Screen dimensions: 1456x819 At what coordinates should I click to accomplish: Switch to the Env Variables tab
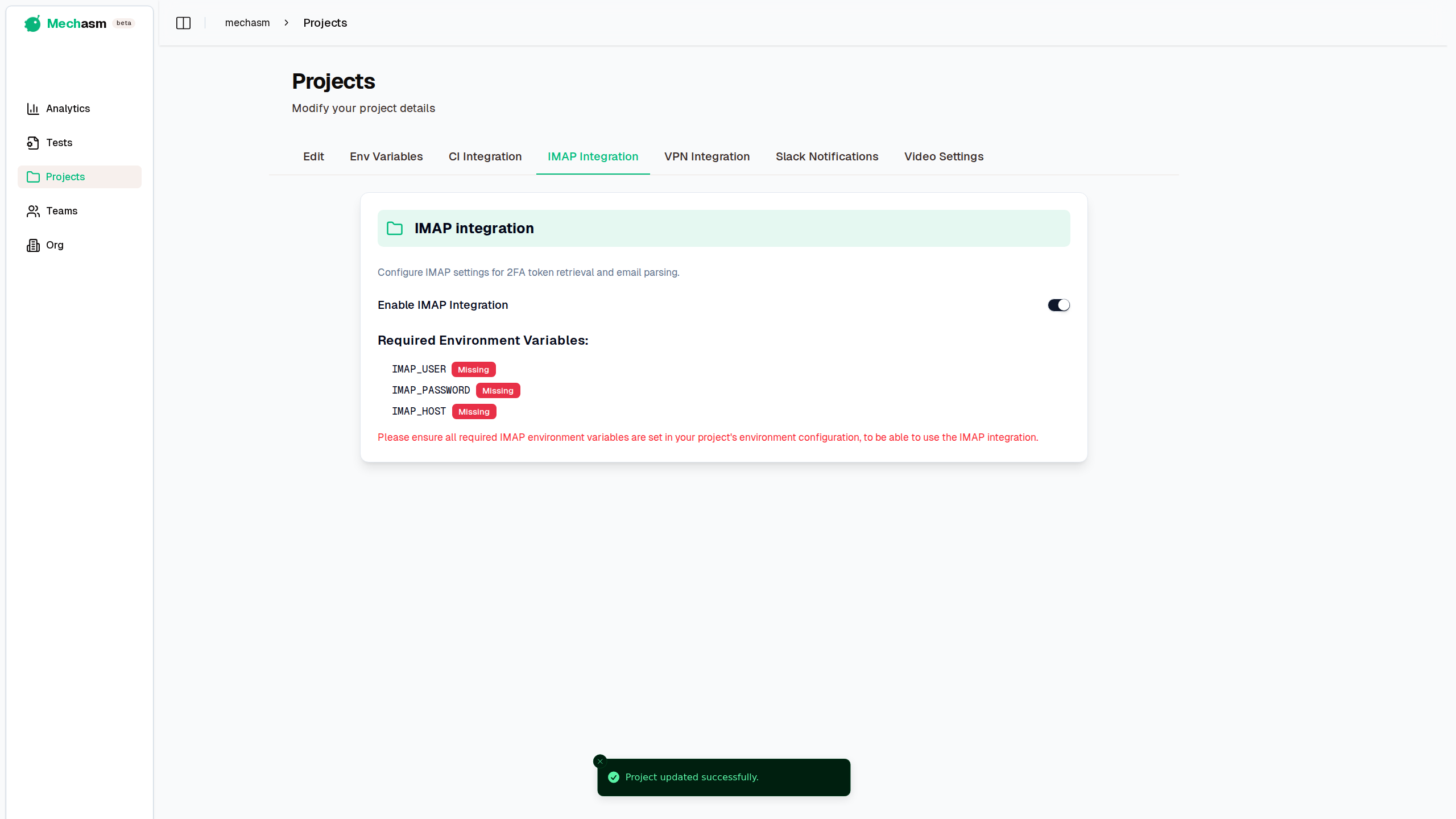[x=386, y=156]
